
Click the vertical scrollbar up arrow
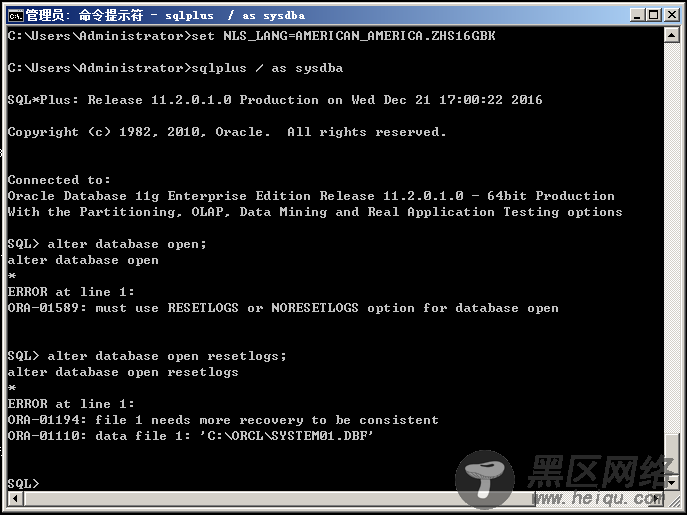click(672, 35)
